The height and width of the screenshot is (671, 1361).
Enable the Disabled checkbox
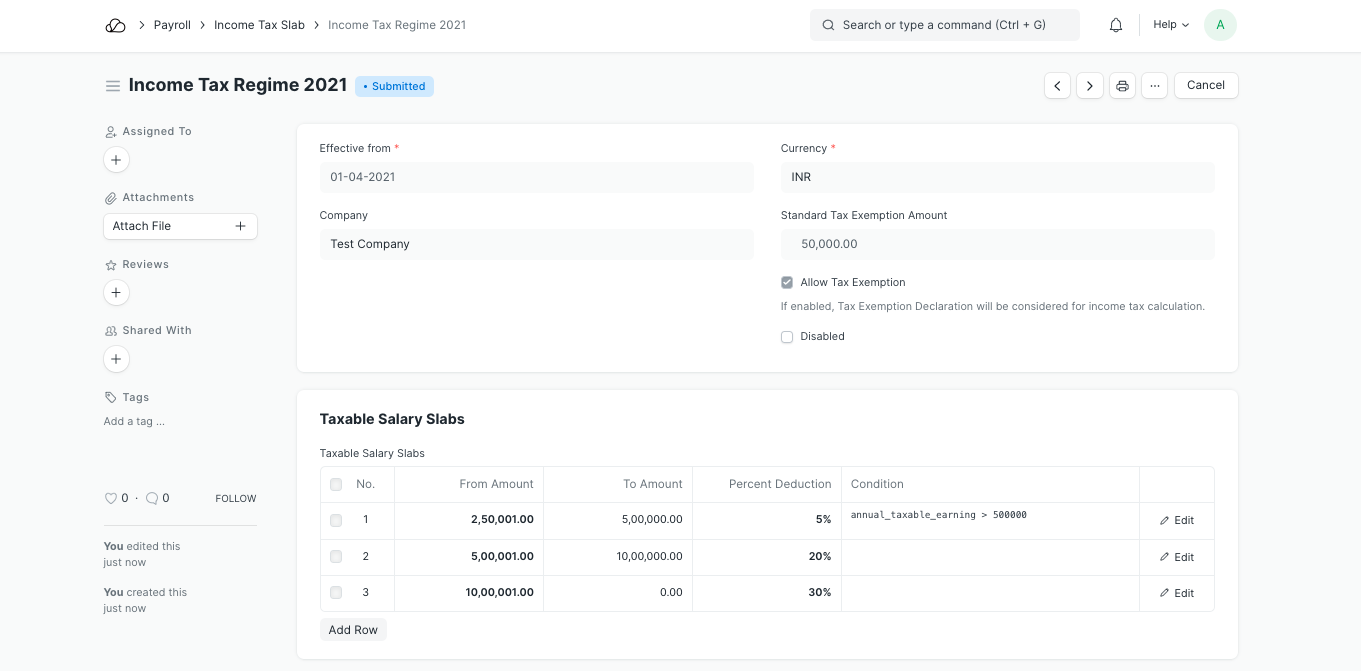click(787, 337)
